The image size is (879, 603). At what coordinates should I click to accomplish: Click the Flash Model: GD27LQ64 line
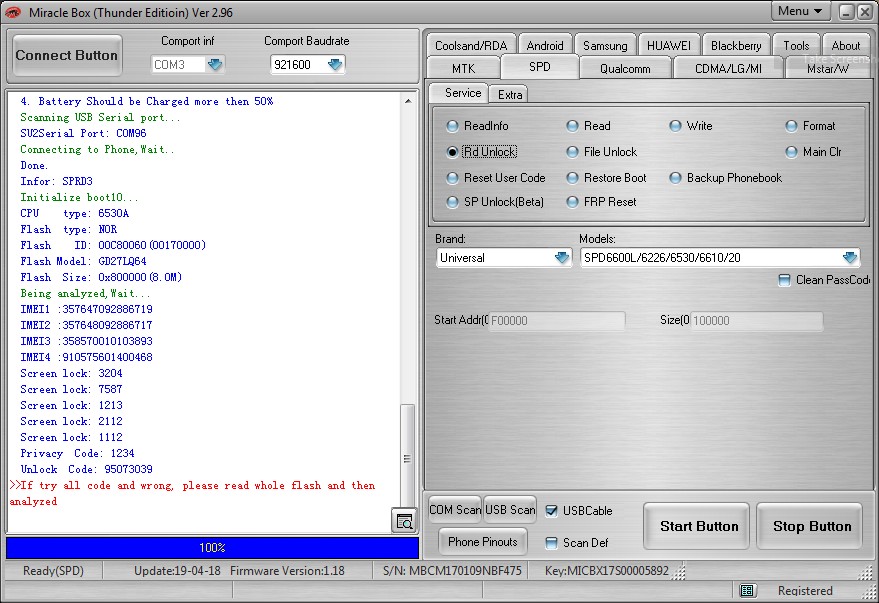[x=83, y=261]
